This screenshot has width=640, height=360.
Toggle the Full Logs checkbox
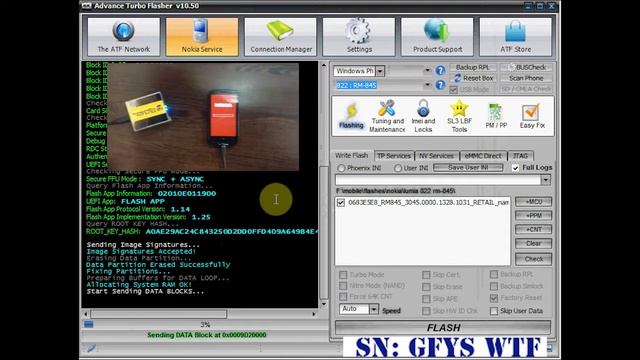click(515, 168)
